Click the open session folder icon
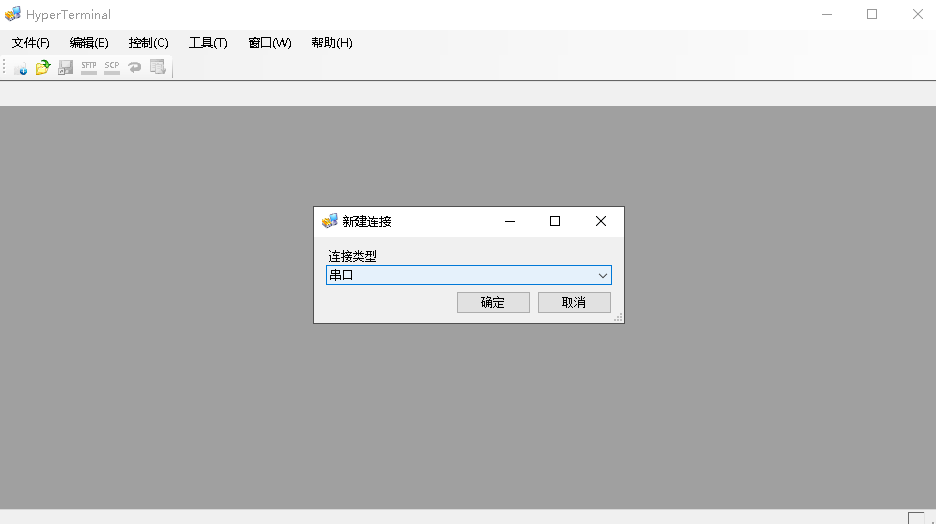This screenshot has height=524, width=936. tap(42, 67)
